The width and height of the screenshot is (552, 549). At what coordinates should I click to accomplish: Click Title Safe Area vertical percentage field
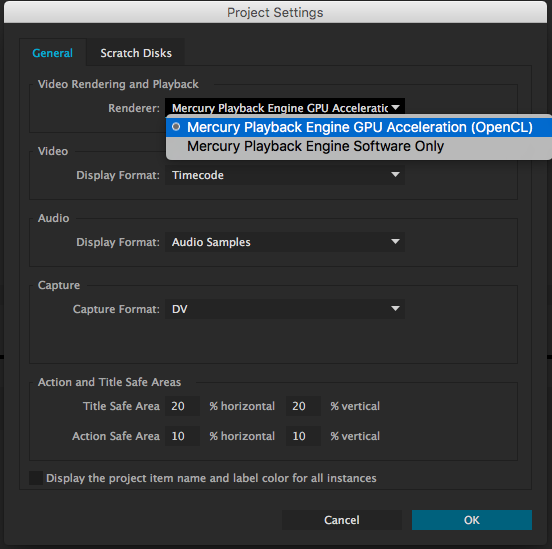[x=303, y=406]
